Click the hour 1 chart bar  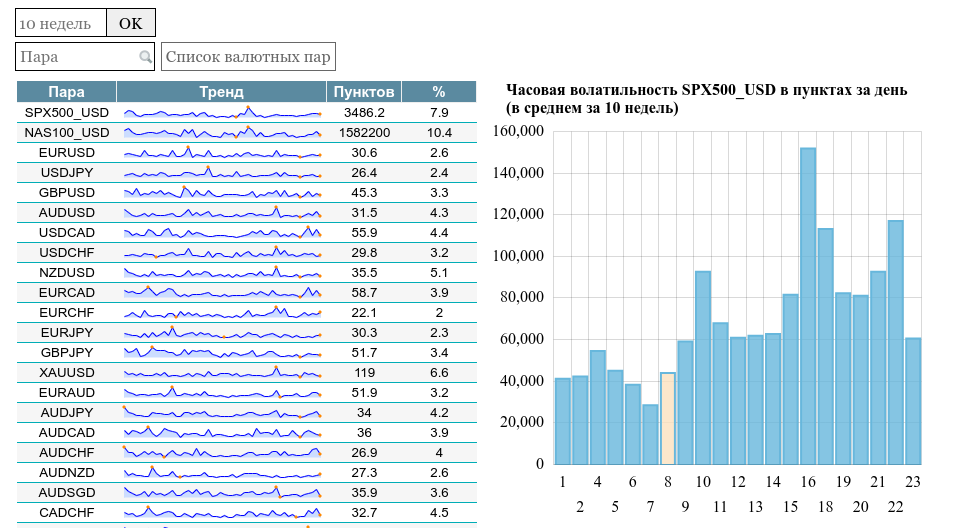pos(562,421)
